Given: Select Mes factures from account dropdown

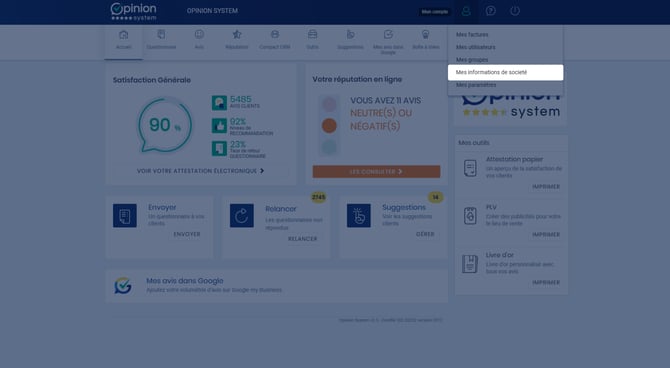Looking at the screenshot, I should pos(472,35).
